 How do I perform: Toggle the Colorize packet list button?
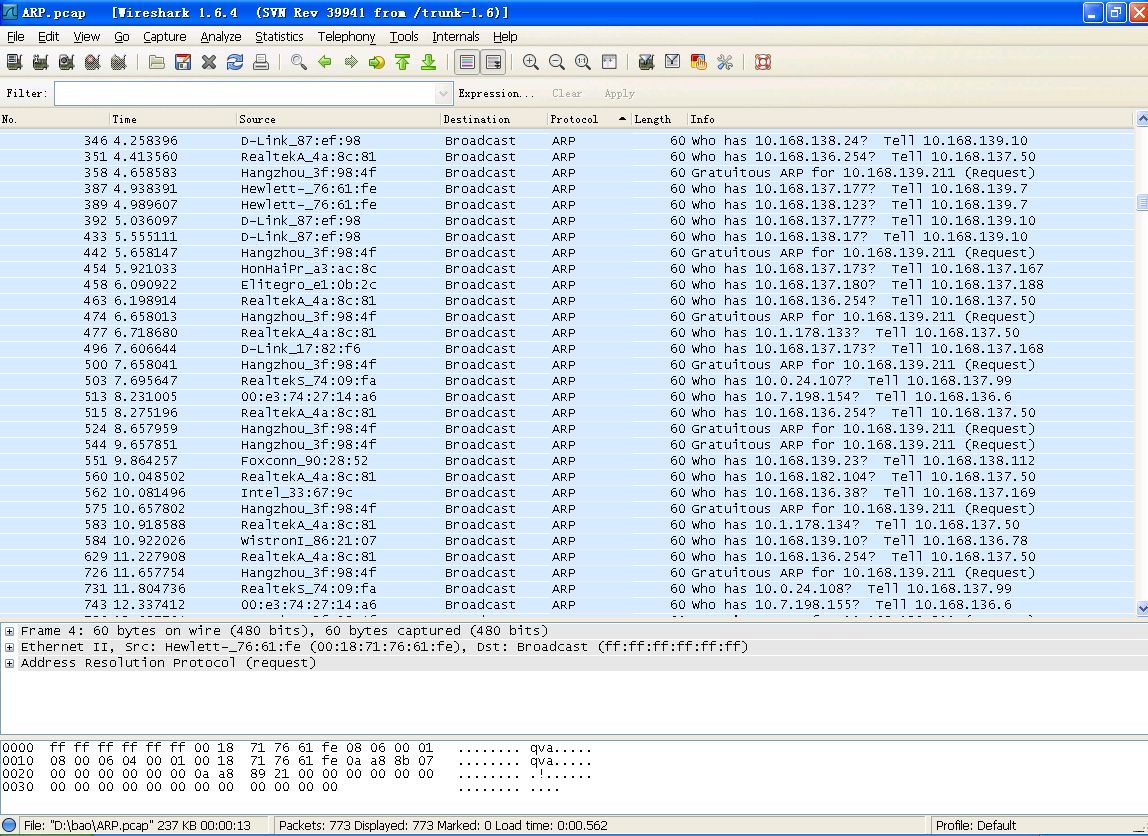pyautogui.click(x=467, y=62)
